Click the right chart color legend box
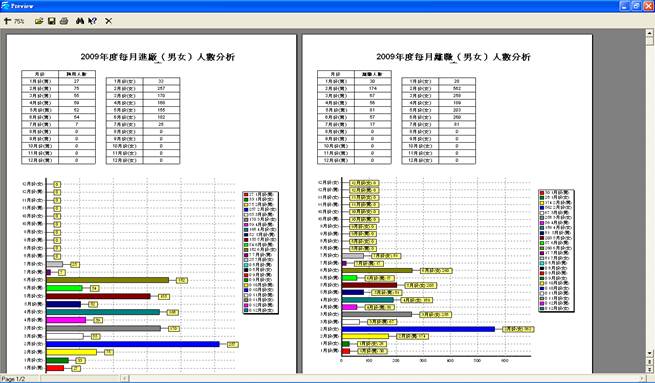 click(x=556, y=251)
